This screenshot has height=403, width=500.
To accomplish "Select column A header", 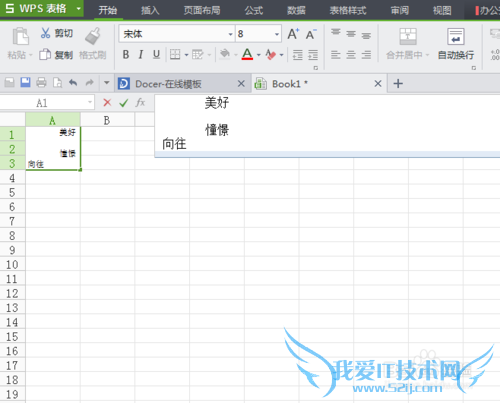I will (x=53, y=120).
